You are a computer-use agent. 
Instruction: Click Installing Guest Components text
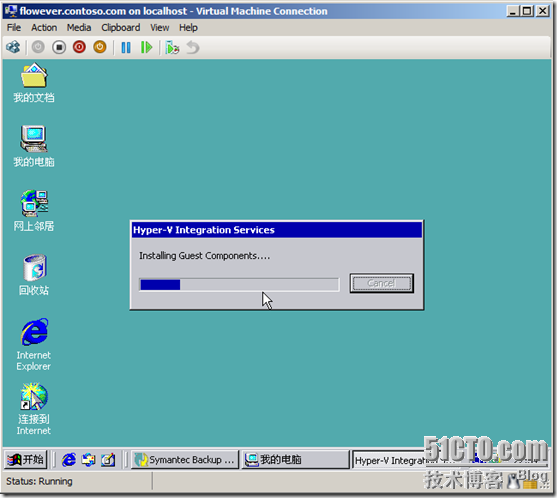pyautogui.click(x=204, y=256)
